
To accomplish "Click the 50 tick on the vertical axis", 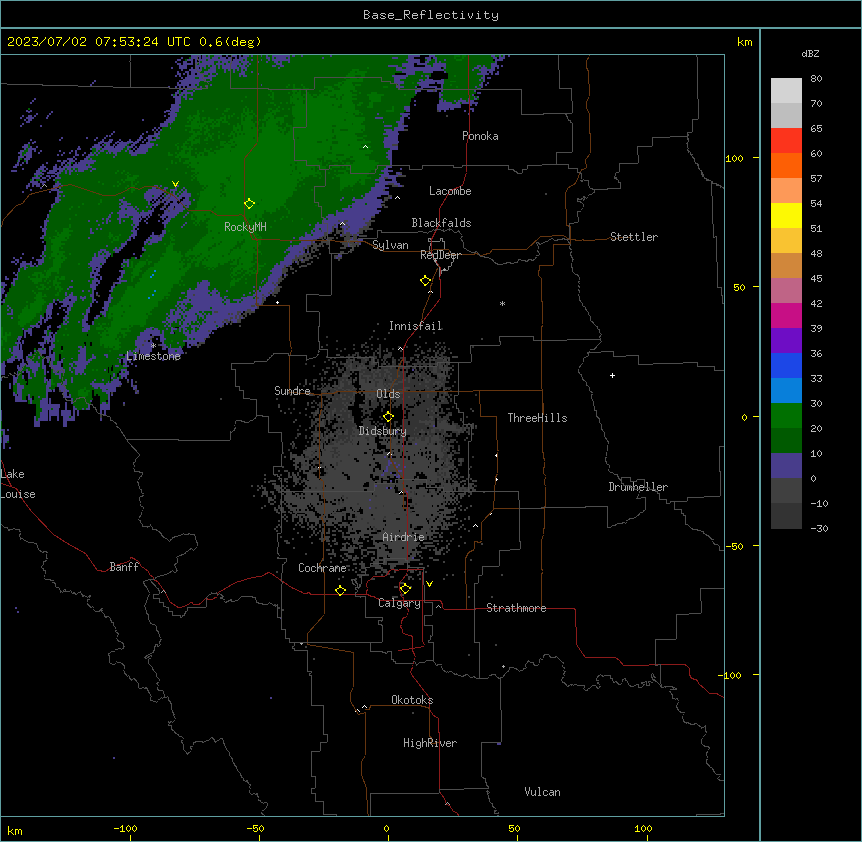I will tap(739, 287).
